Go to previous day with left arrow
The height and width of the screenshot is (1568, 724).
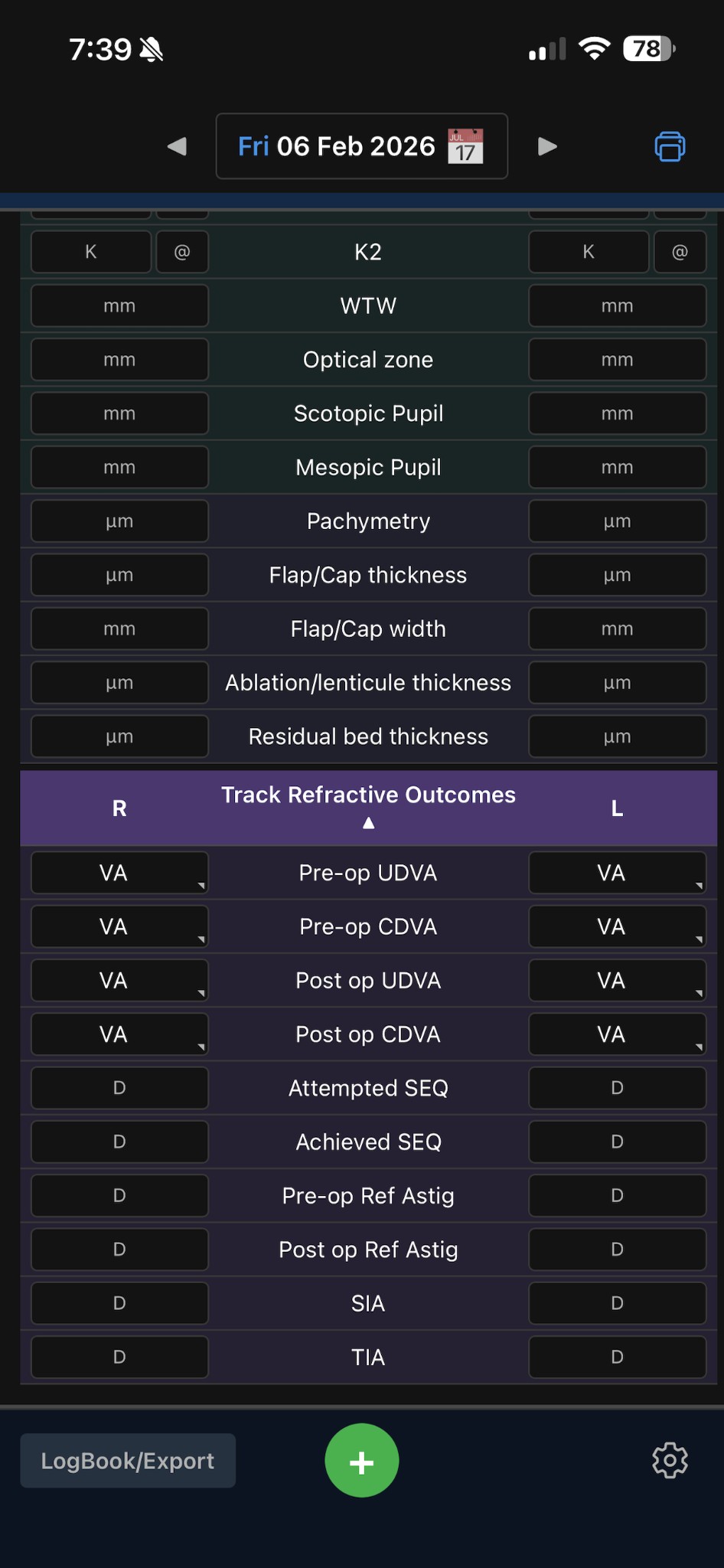(x=177, y=146)
